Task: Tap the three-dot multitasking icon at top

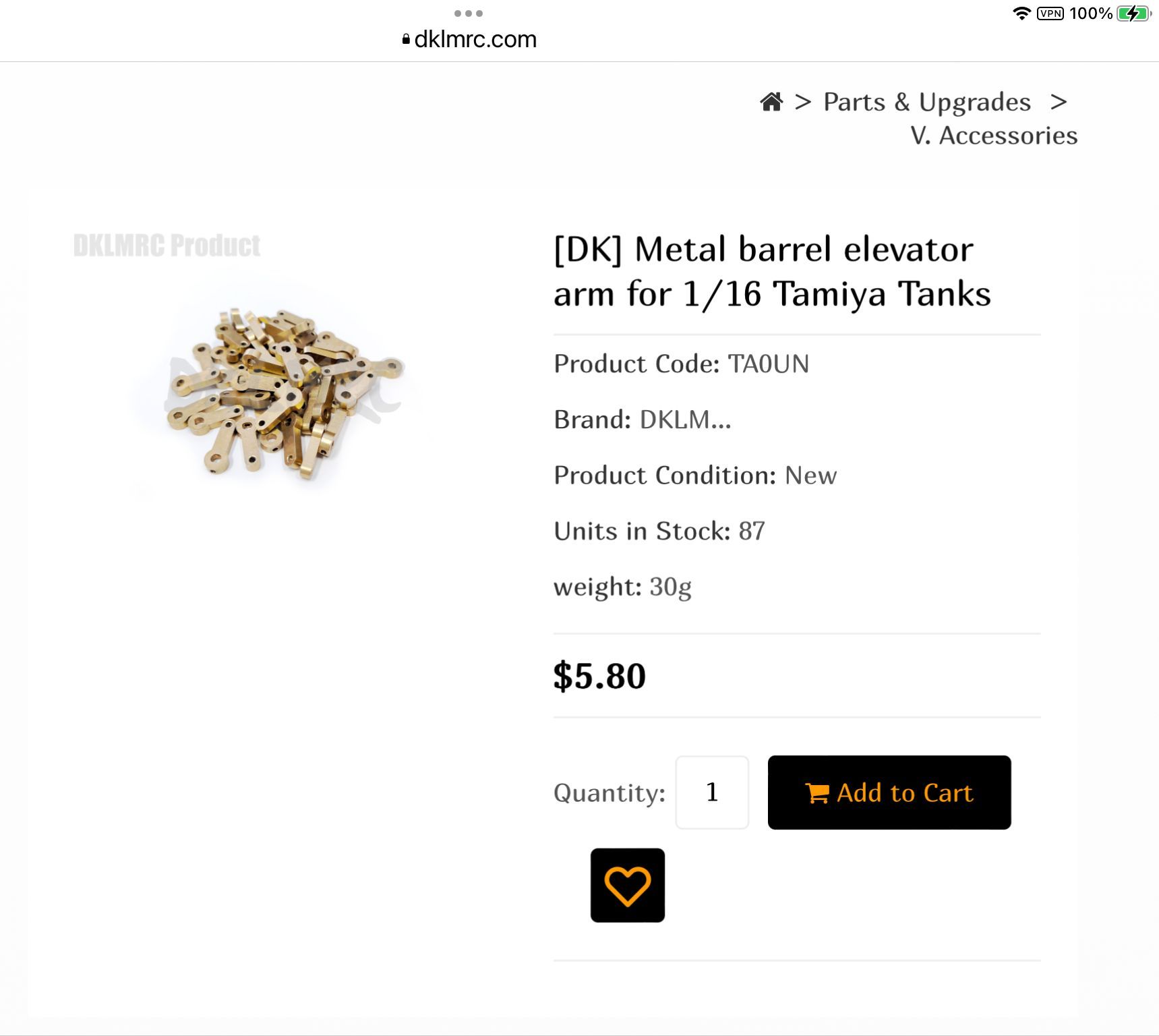Action: [469, 13]
